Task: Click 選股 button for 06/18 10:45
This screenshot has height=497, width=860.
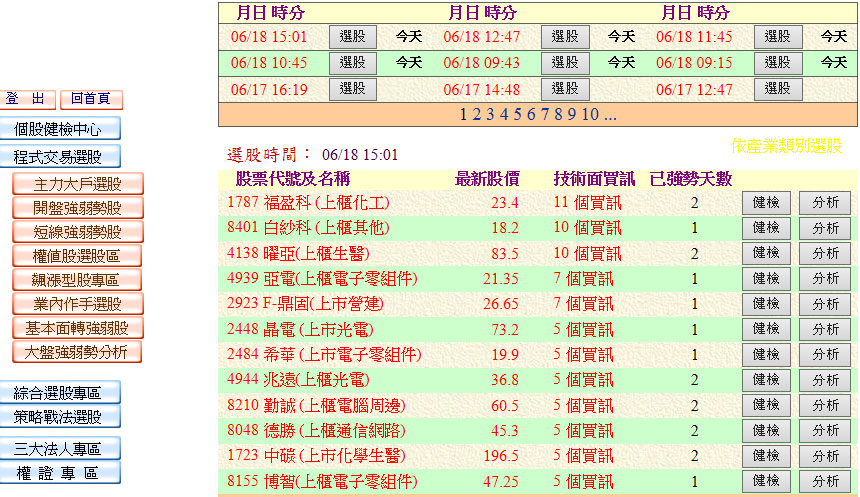Action: coord(353,63)
